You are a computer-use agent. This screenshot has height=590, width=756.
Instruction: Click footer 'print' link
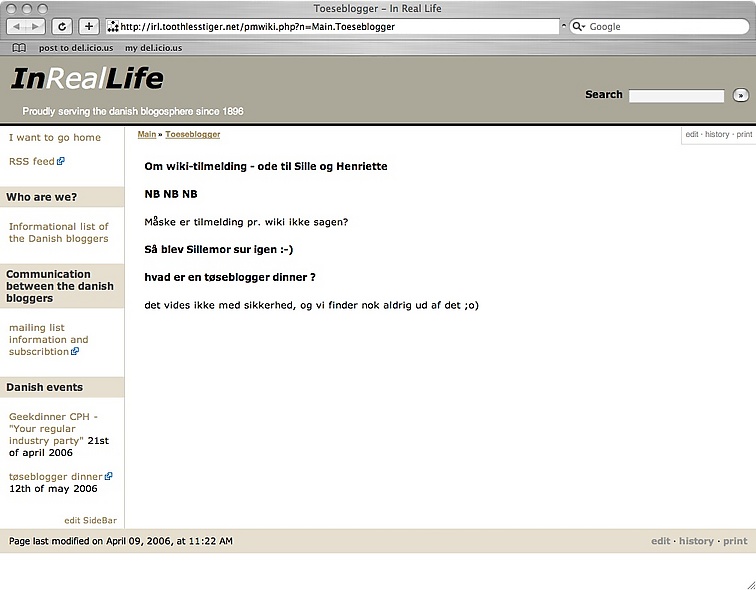tap(735, 541)
